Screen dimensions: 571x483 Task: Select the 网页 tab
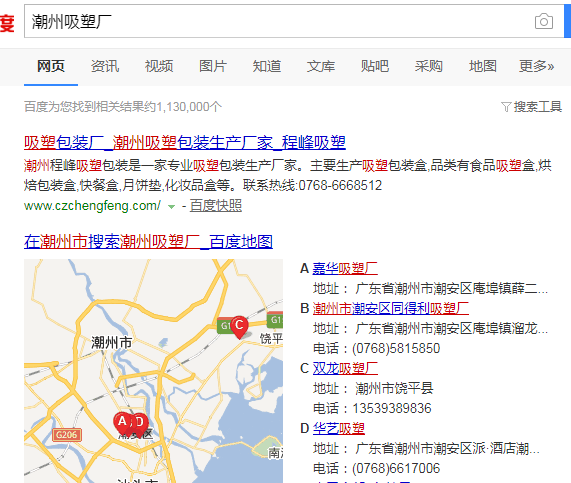(x=51, y=66)
